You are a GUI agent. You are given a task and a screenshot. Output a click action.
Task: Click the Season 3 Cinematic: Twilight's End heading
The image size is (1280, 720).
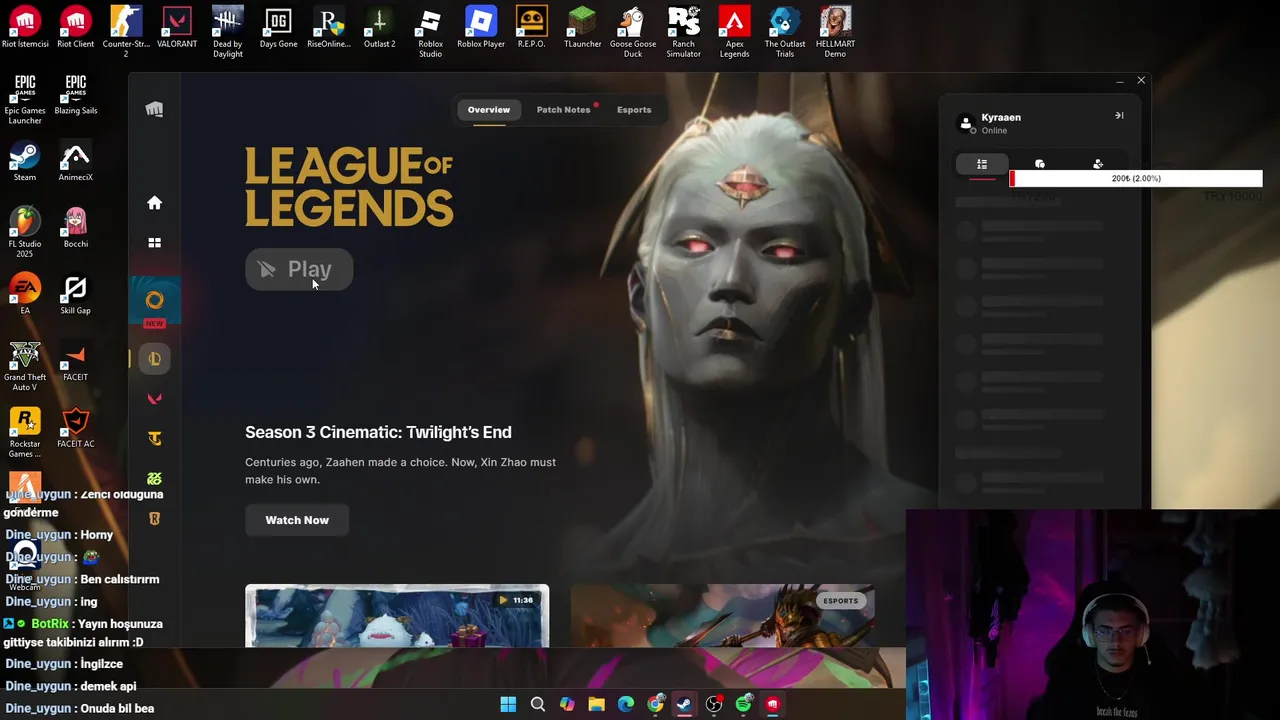pyautogui.click(x=378, y=432)
